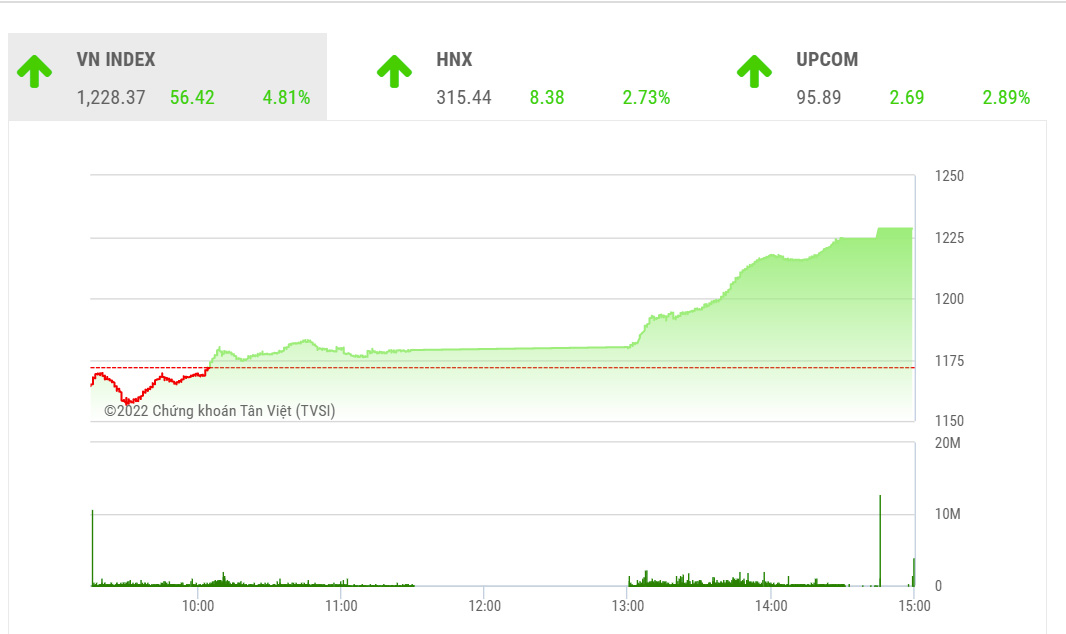Click the 15:00 time axis label
1066x634 pixels.
[914, 605]
